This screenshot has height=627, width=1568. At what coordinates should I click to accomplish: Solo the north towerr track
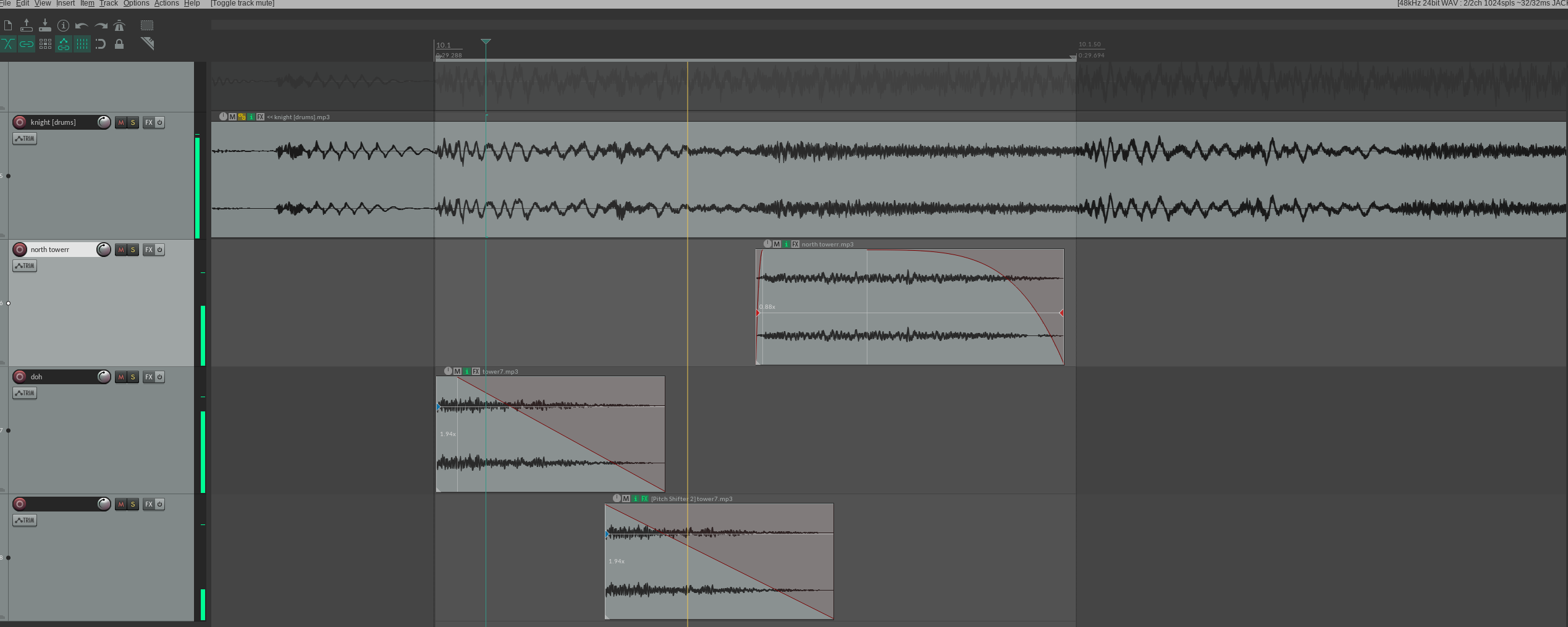coord(133,250)
